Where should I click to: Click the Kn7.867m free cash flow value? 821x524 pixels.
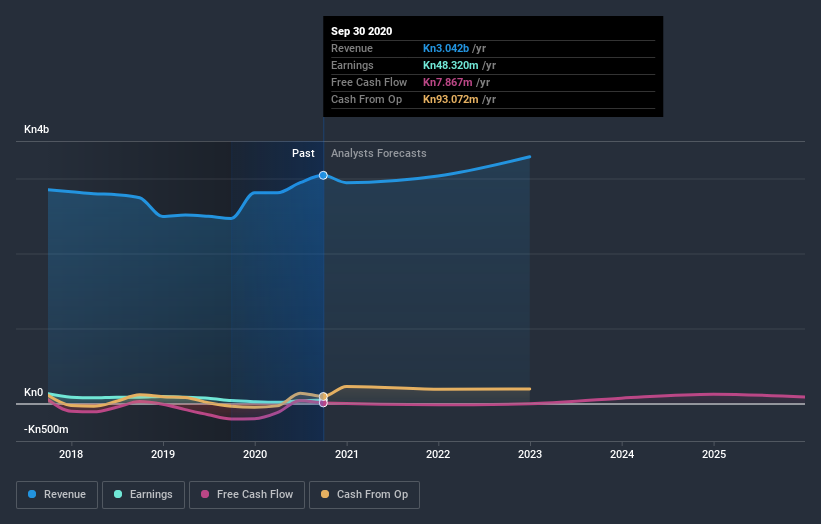pyautogui.click(x=448, y=82)
